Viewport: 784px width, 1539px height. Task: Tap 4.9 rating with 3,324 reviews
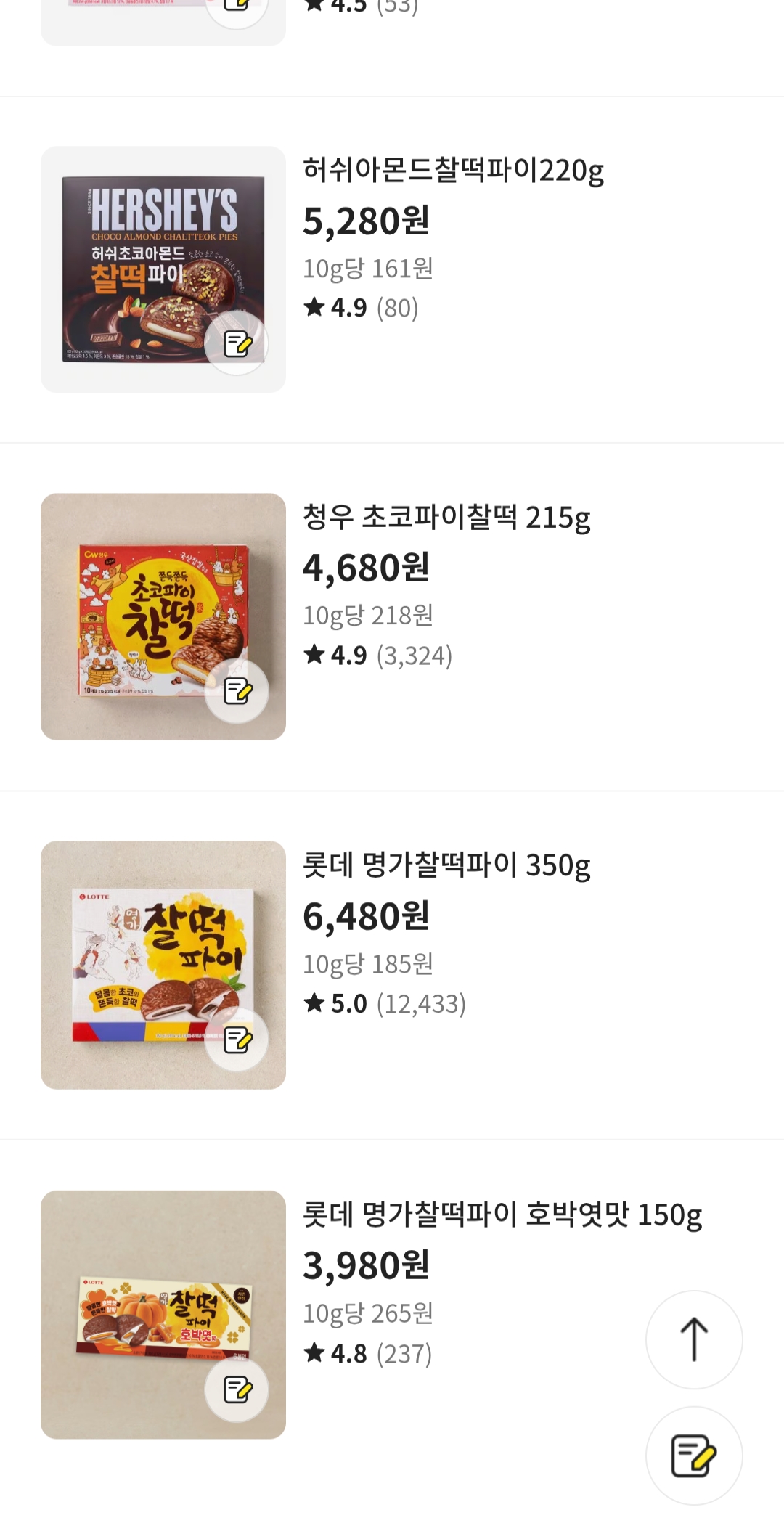coord(377,656)
